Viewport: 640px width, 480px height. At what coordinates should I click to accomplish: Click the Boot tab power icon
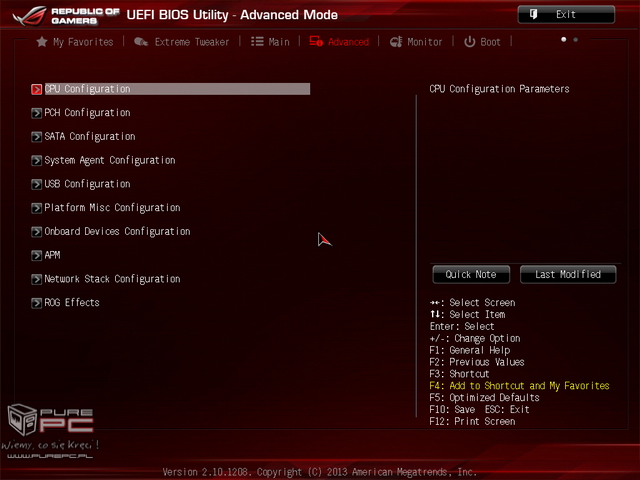pos(470,42)
